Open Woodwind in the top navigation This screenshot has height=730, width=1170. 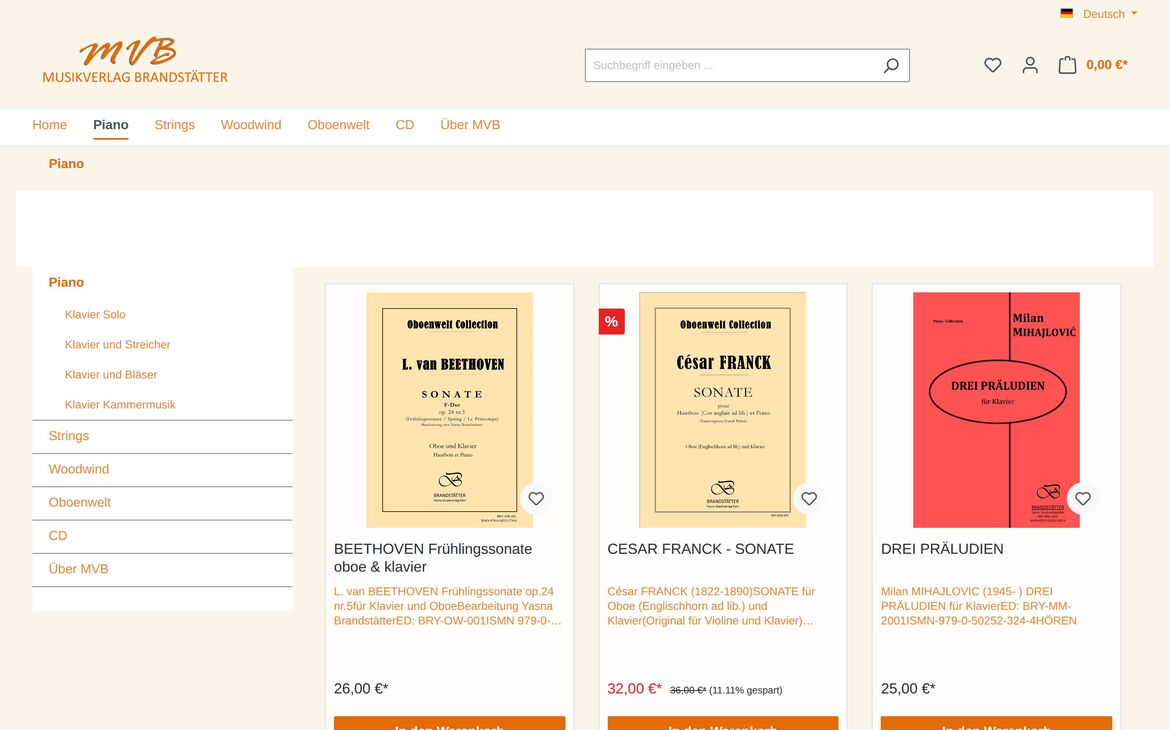(x=251, y=125)
